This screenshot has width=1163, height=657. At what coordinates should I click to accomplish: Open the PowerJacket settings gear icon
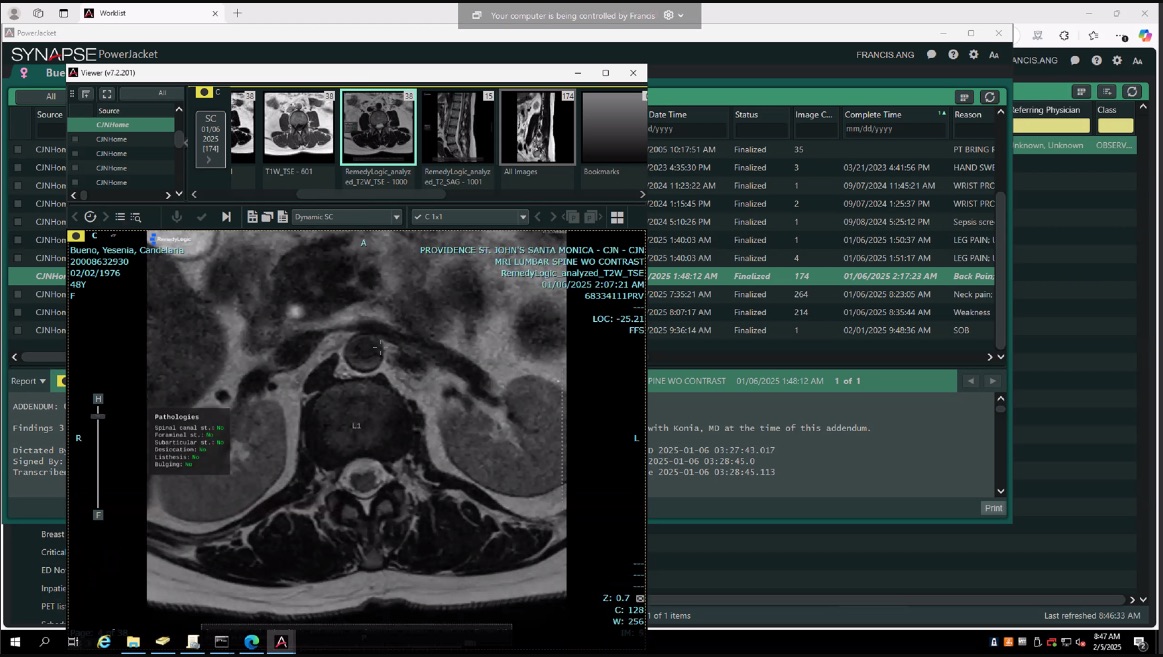click(x=974, y=54)
